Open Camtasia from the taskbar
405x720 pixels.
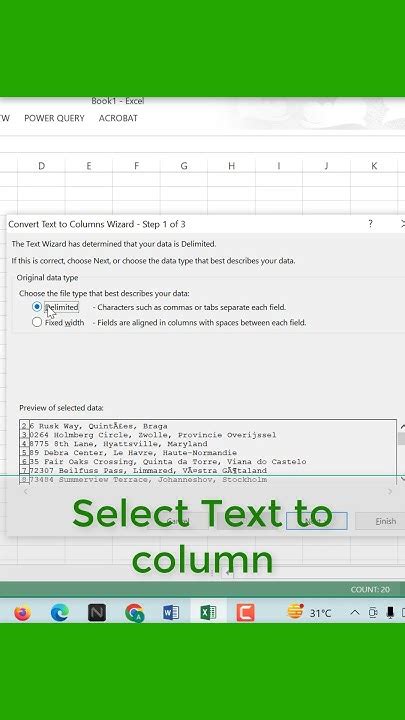pyautogui.click(x=245, y=613)
